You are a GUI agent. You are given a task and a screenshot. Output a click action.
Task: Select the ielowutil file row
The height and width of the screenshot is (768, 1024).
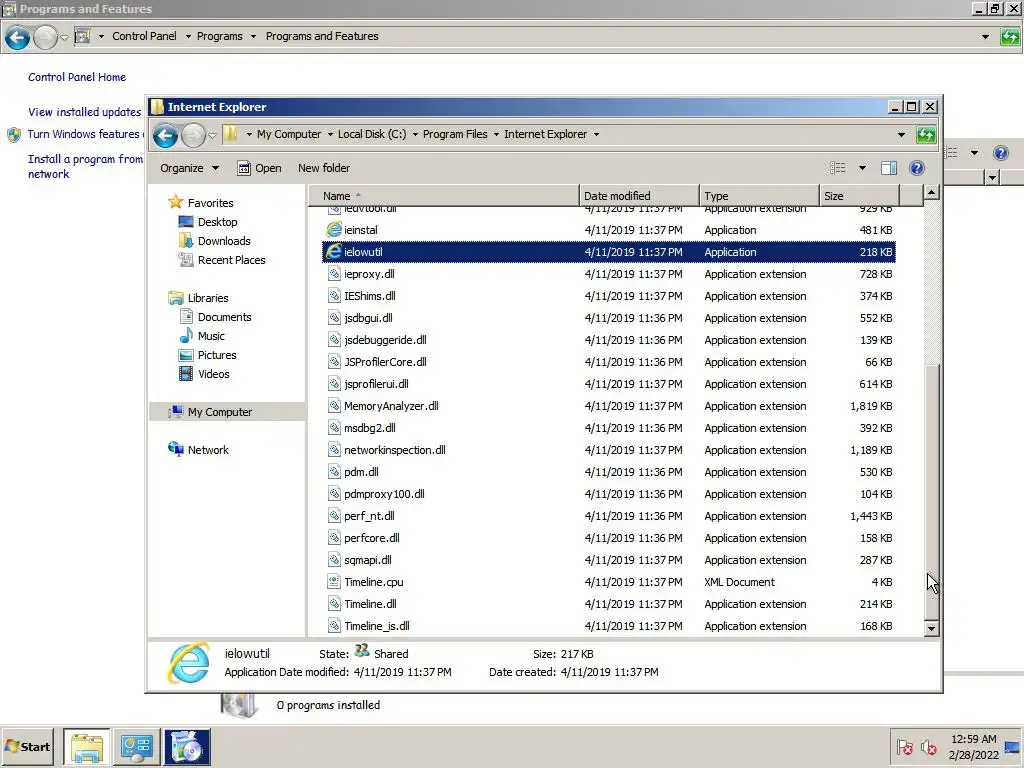[x=609, y=252]
